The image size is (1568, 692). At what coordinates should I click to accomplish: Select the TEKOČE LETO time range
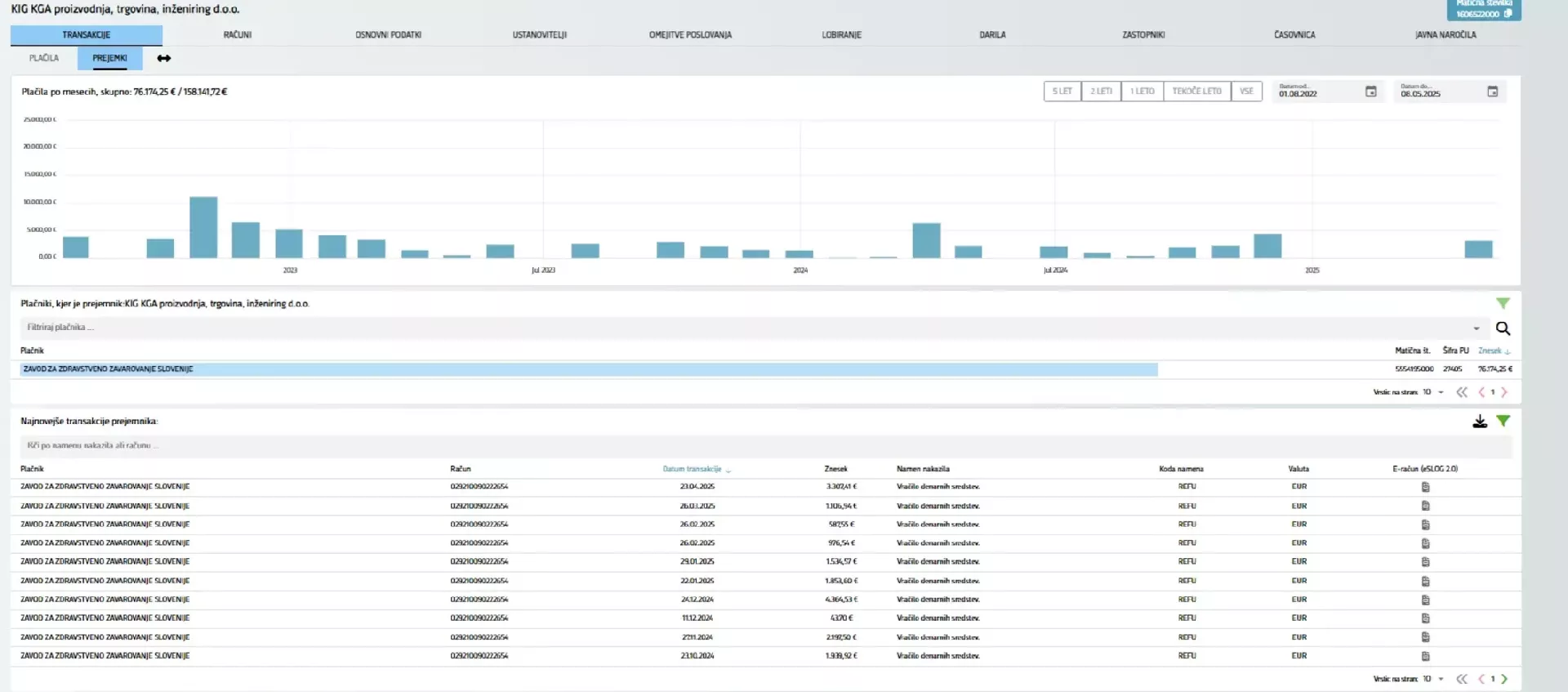tap(1196, 92)
